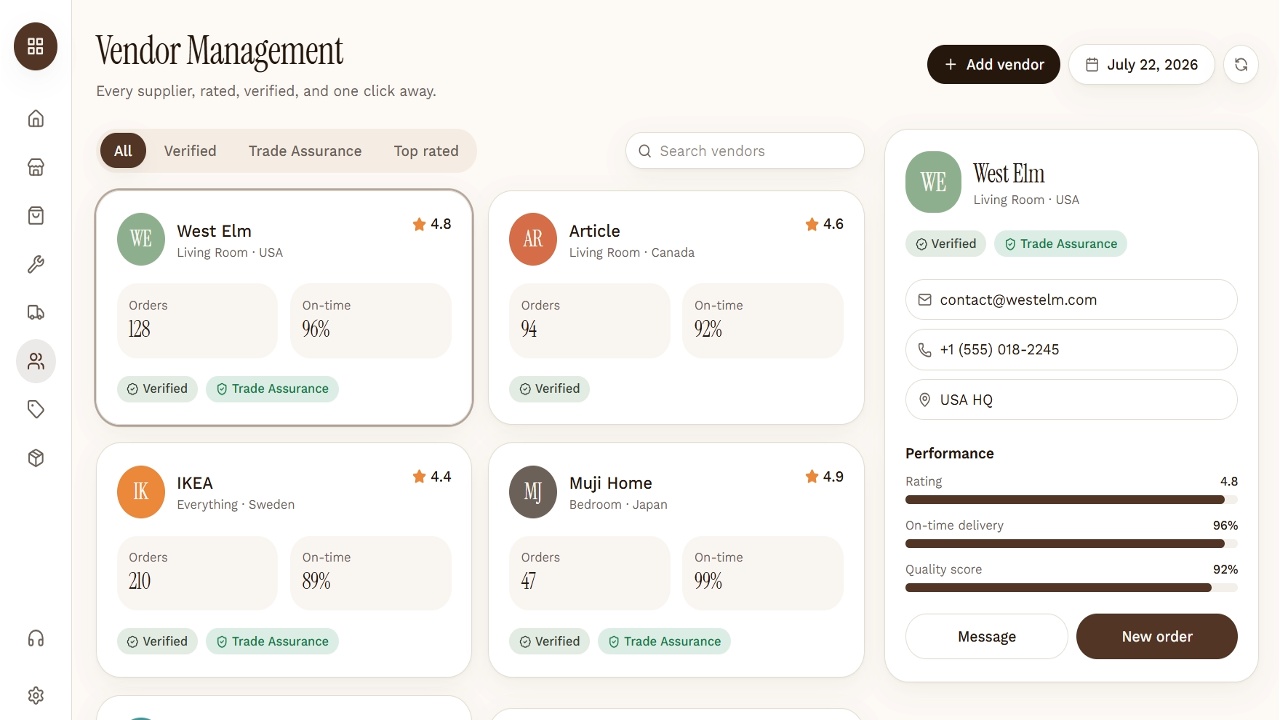Click the Verified badge on the Muji Home card

click(x=549, y=642)
